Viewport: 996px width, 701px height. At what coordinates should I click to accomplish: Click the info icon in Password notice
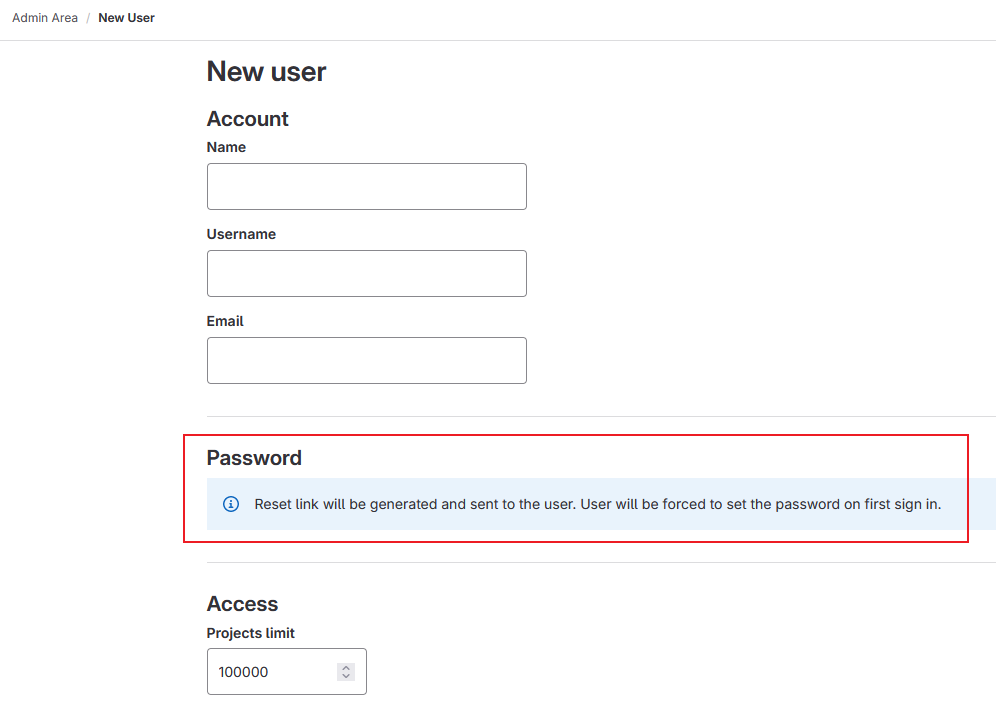click(x=231, y=504)
